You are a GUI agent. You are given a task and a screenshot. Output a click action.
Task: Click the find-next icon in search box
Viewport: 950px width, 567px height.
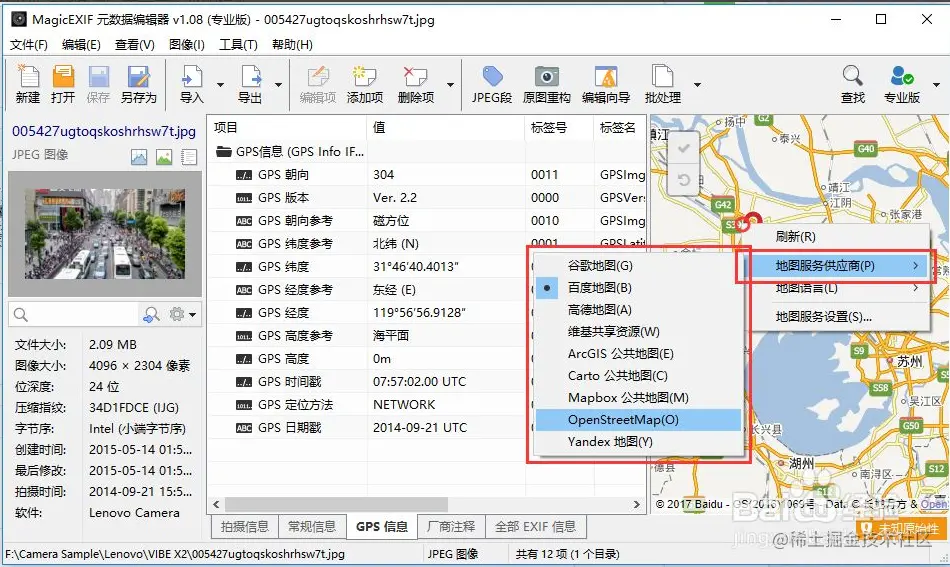coord(151,314)
